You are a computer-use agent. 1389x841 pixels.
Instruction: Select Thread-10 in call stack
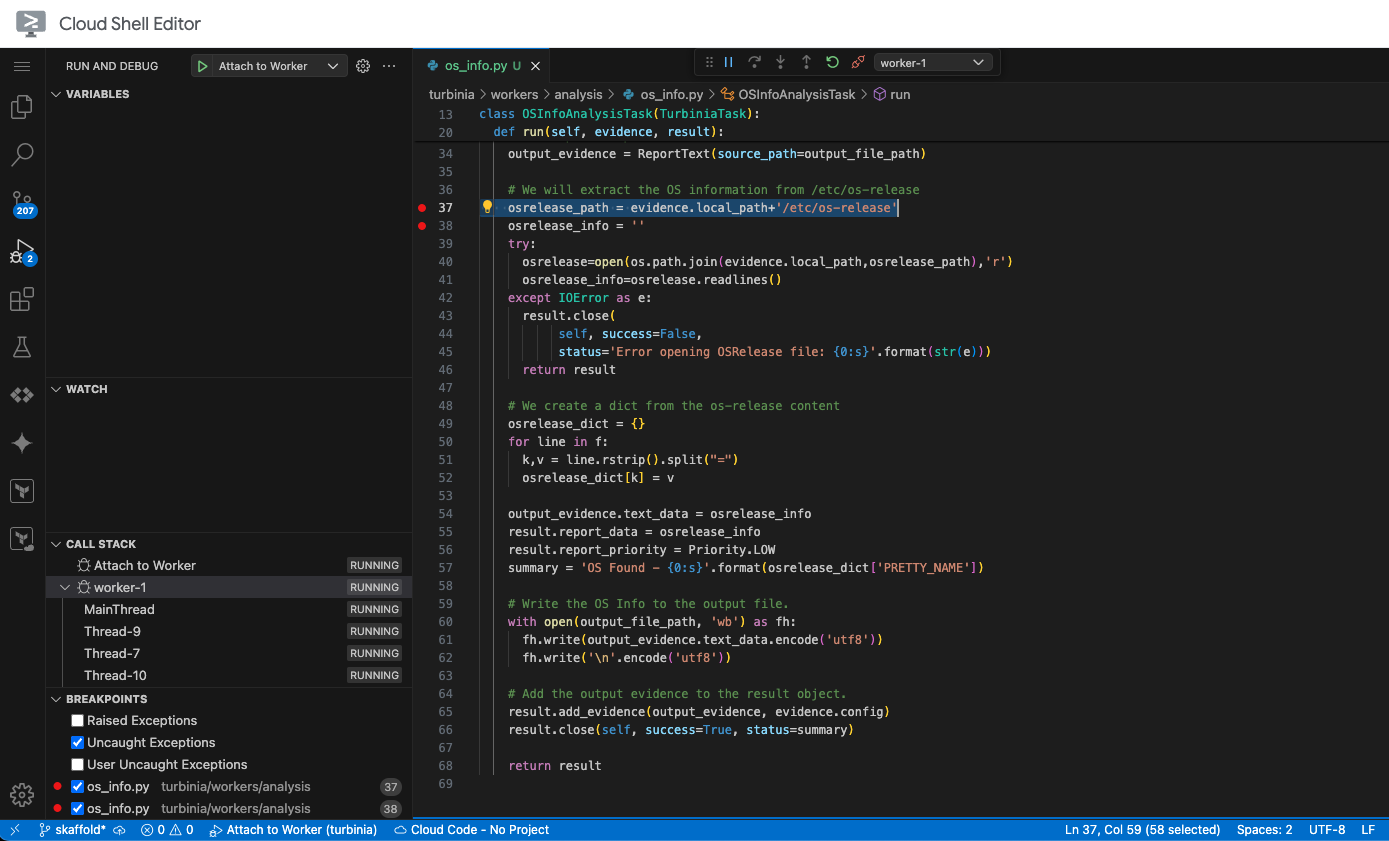[229, 675]
